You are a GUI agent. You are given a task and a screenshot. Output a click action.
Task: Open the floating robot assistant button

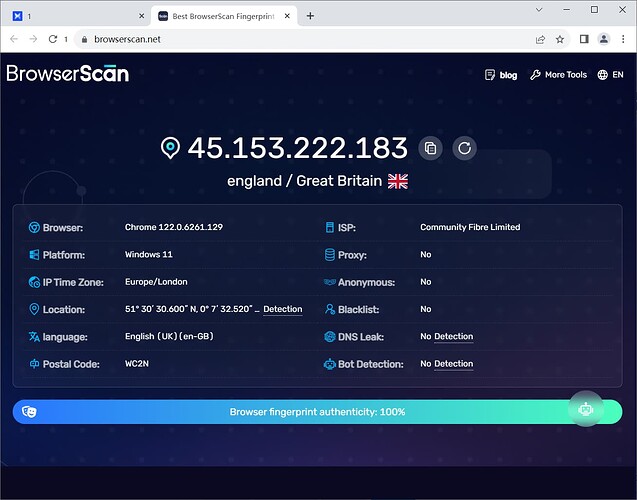[x=585, y=409]
